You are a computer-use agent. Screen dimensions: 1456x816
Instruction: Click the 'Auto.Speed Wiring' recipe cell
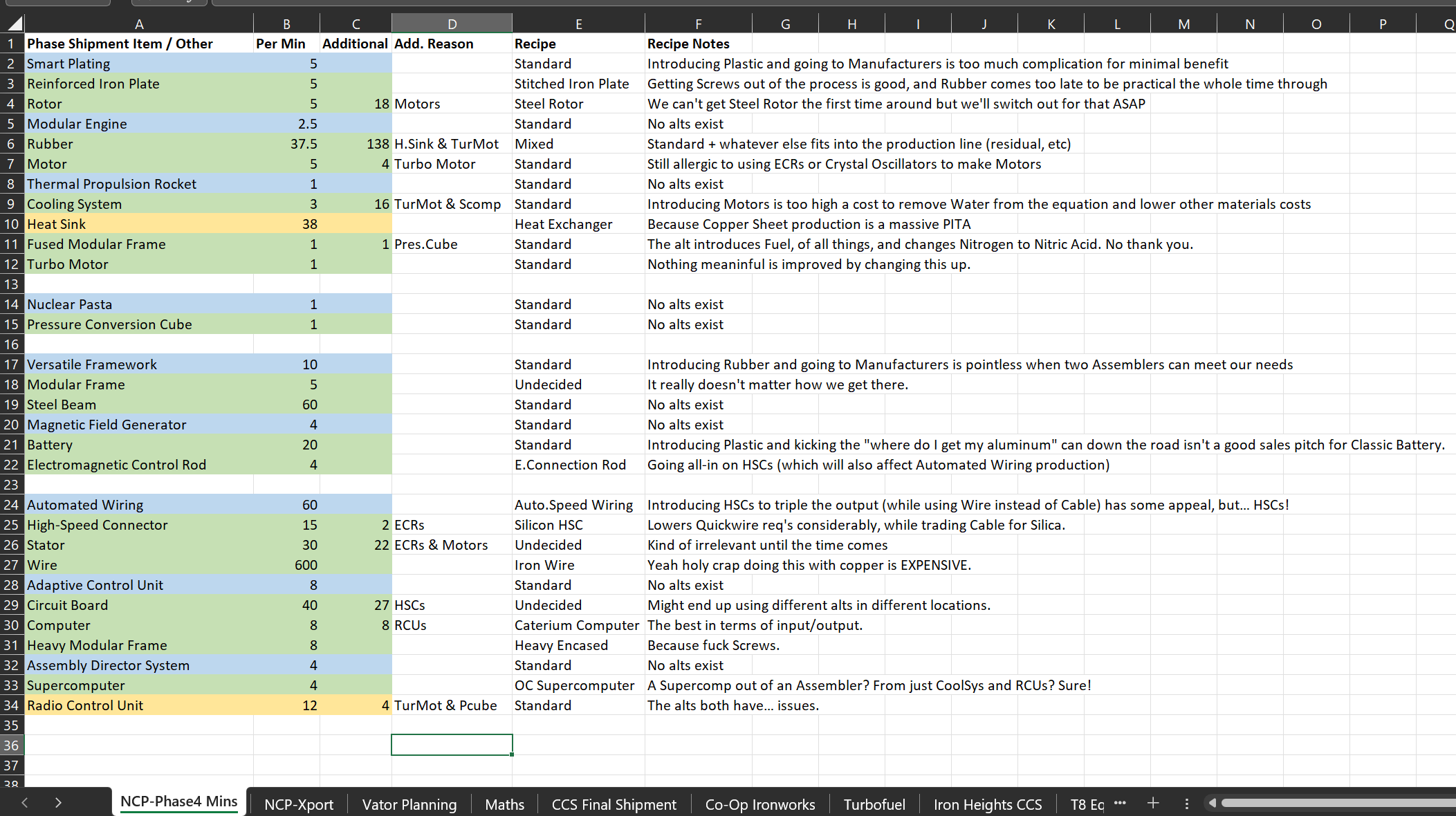pos(578,505)
